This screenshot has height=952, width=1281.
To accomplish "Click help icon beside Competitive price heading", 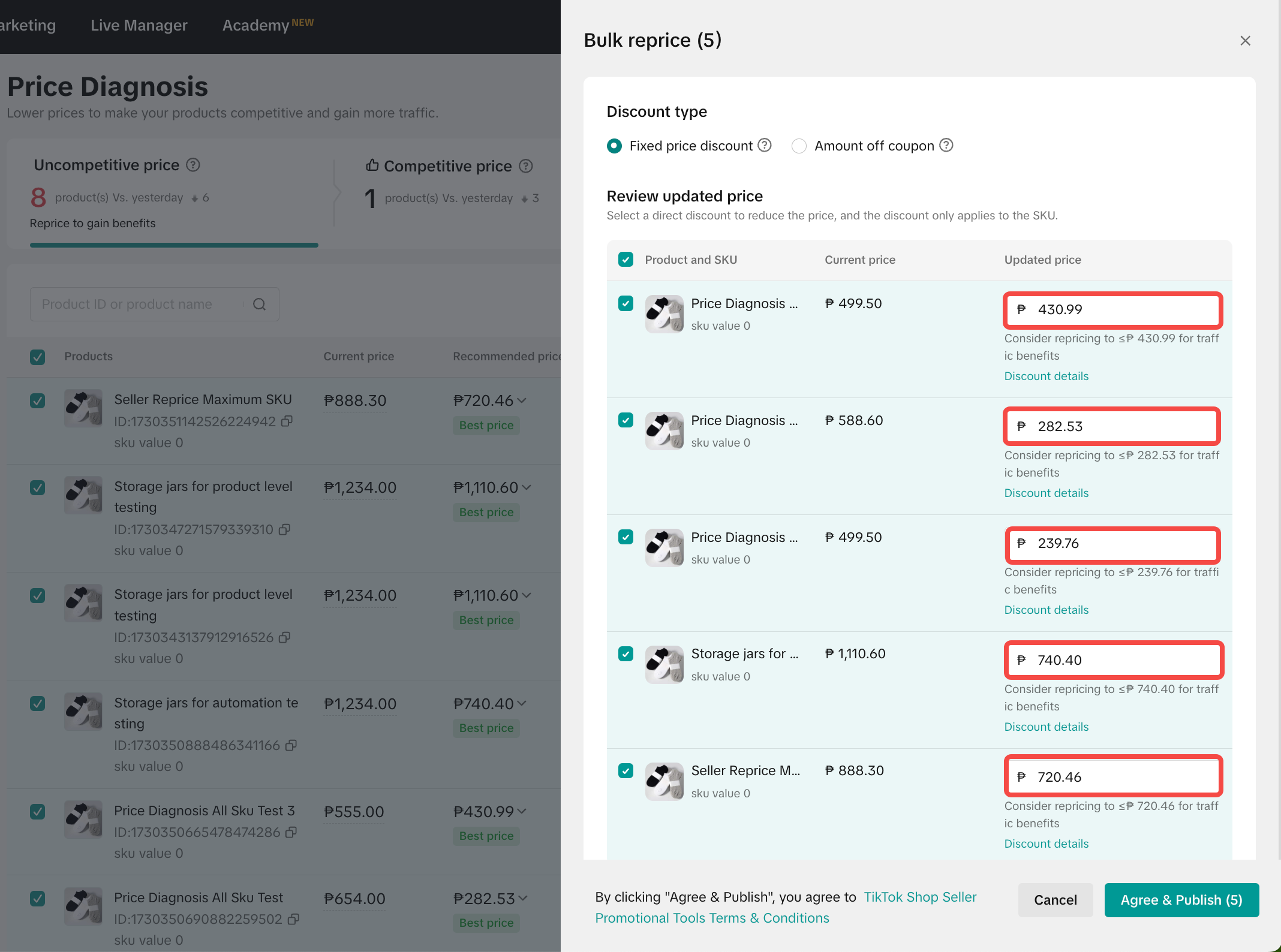I will (526, 166).
